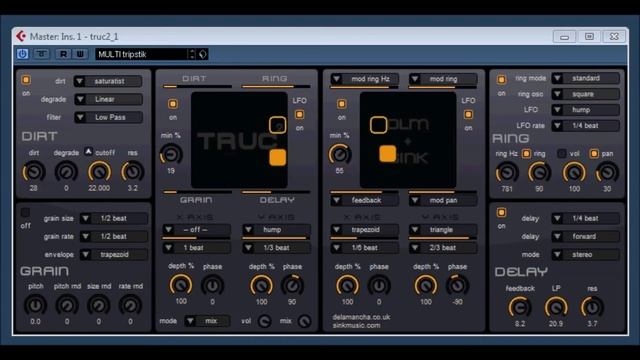Open the left pad 1 beat rate dropdown
Screen dimensions: 640x360
pyautogui.click(x=196, y=248)
